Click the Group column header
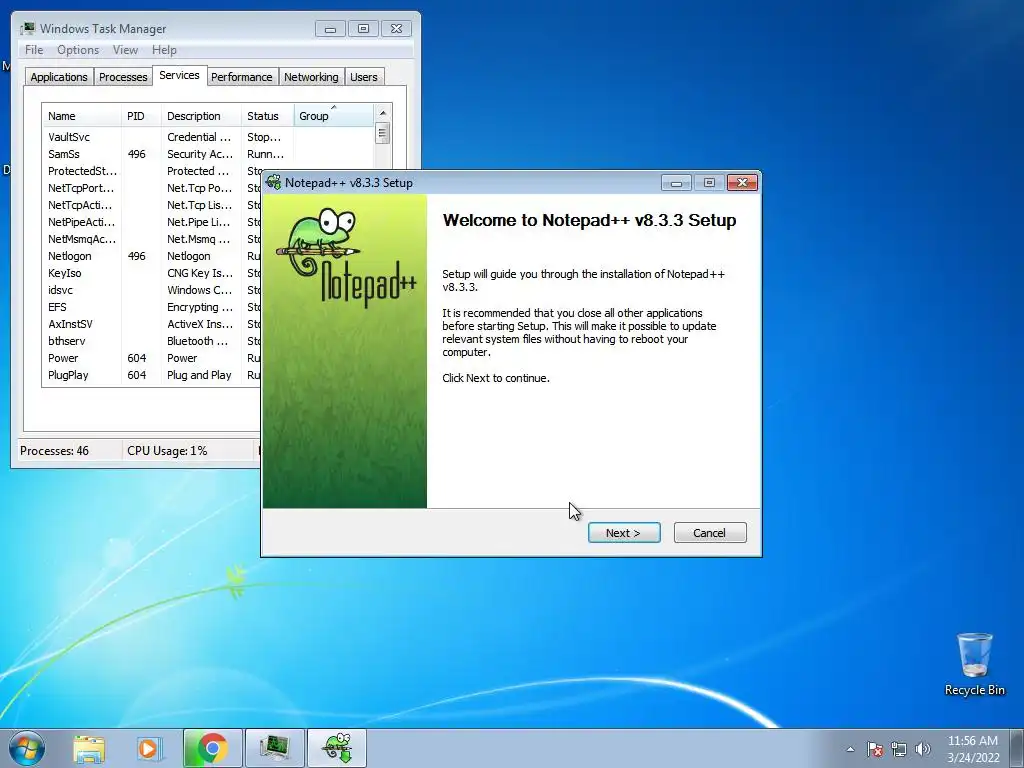 click(x=334, y=116)
